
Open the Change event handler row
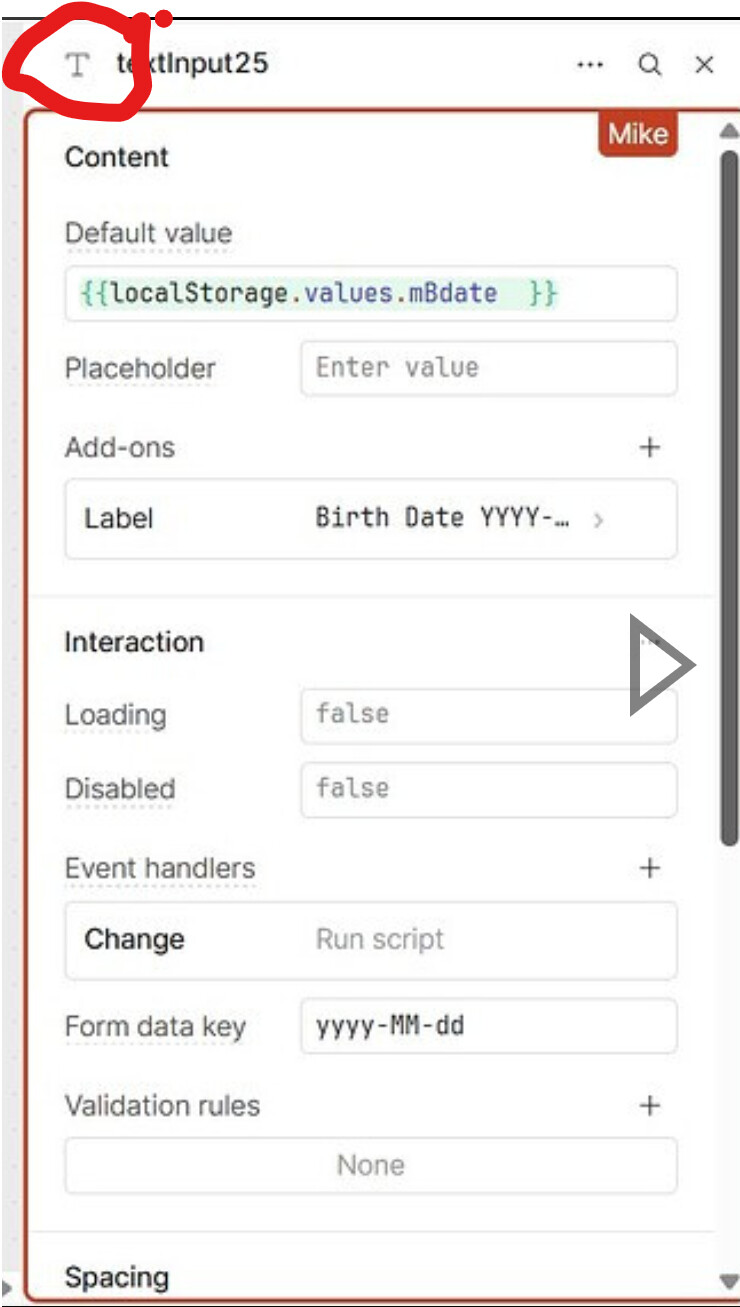point(370,940)
